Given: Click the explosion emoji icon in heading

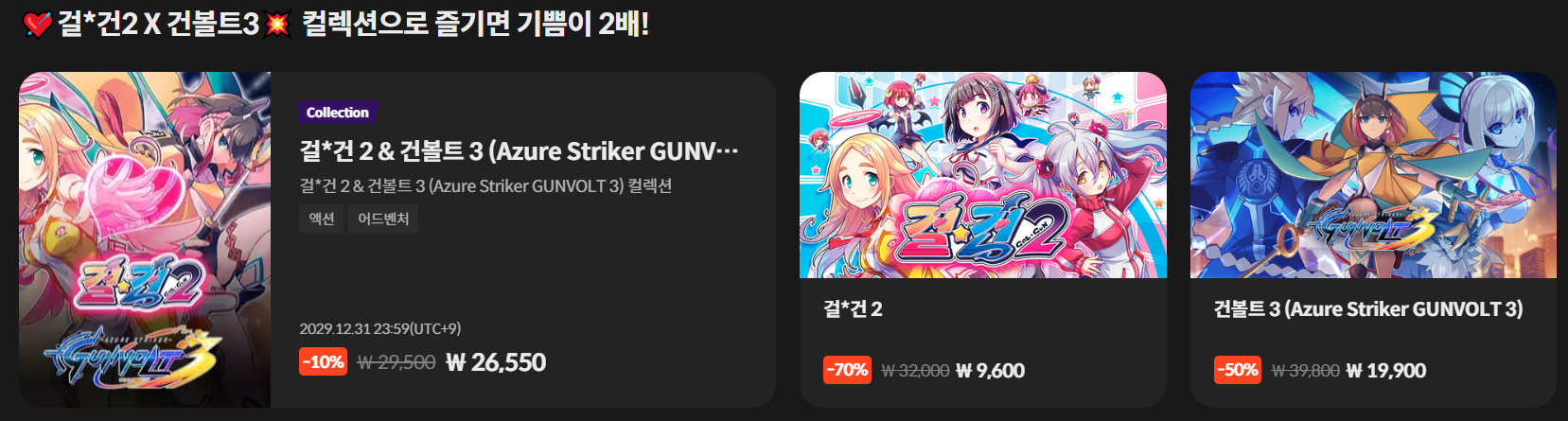Looking at the screenshot, I should click(x=277, y=25).
